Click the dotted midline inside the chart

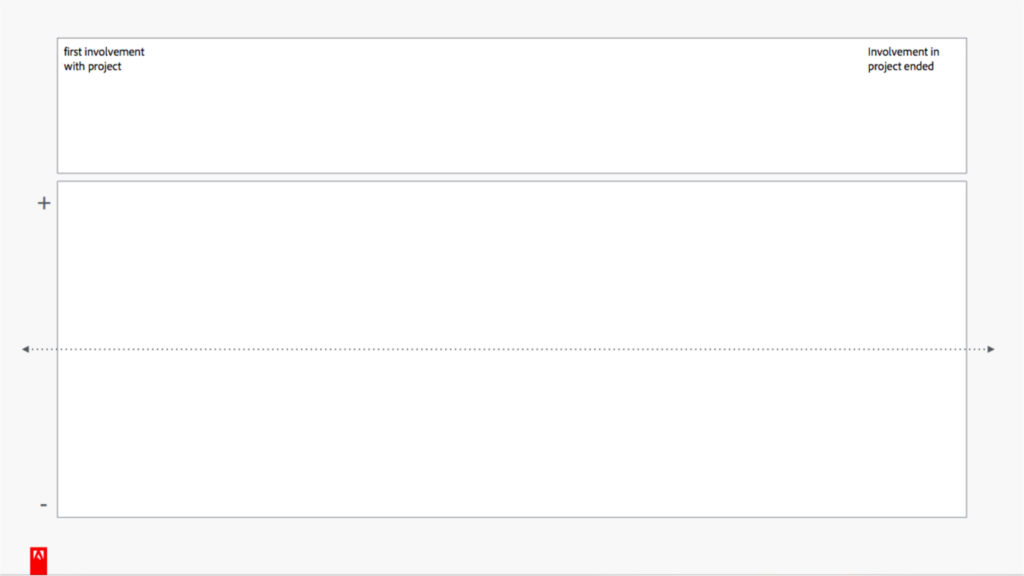[x=512, y=349]
